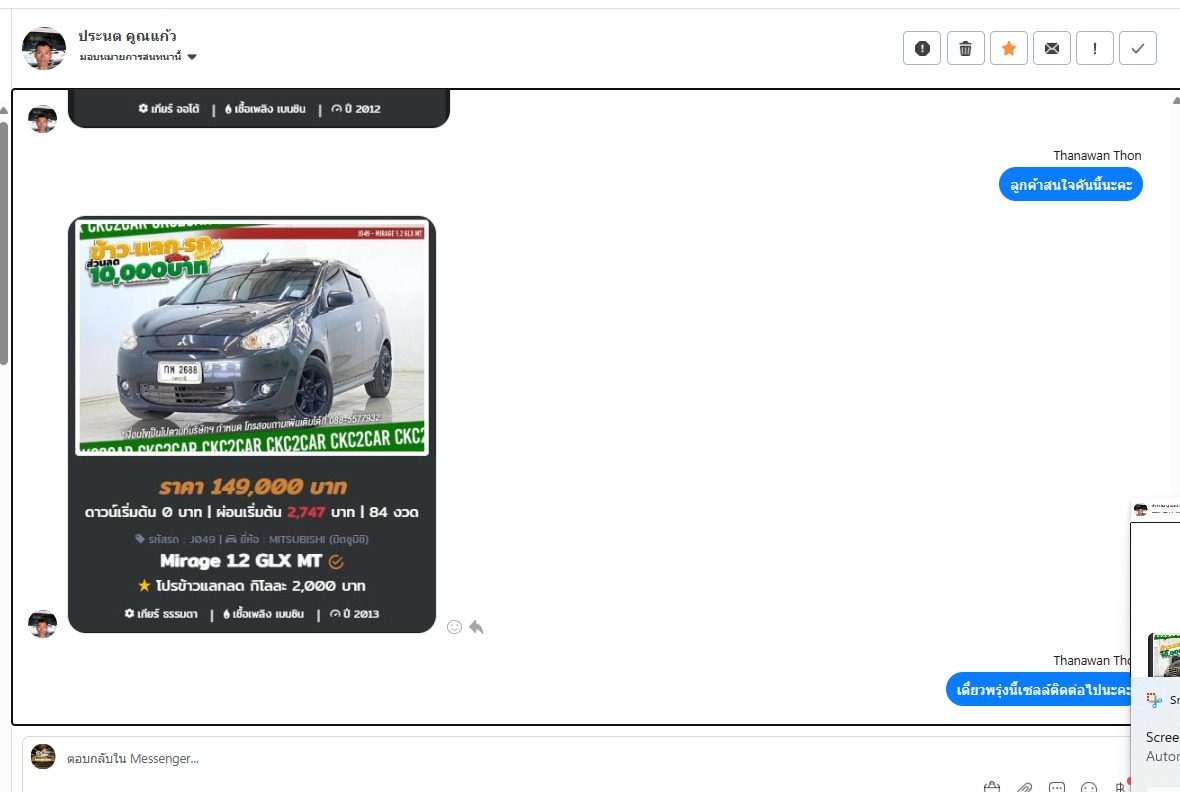Click the spam report octagon icon
Viewport: 1180px width, 792px height.
(921, 48)
